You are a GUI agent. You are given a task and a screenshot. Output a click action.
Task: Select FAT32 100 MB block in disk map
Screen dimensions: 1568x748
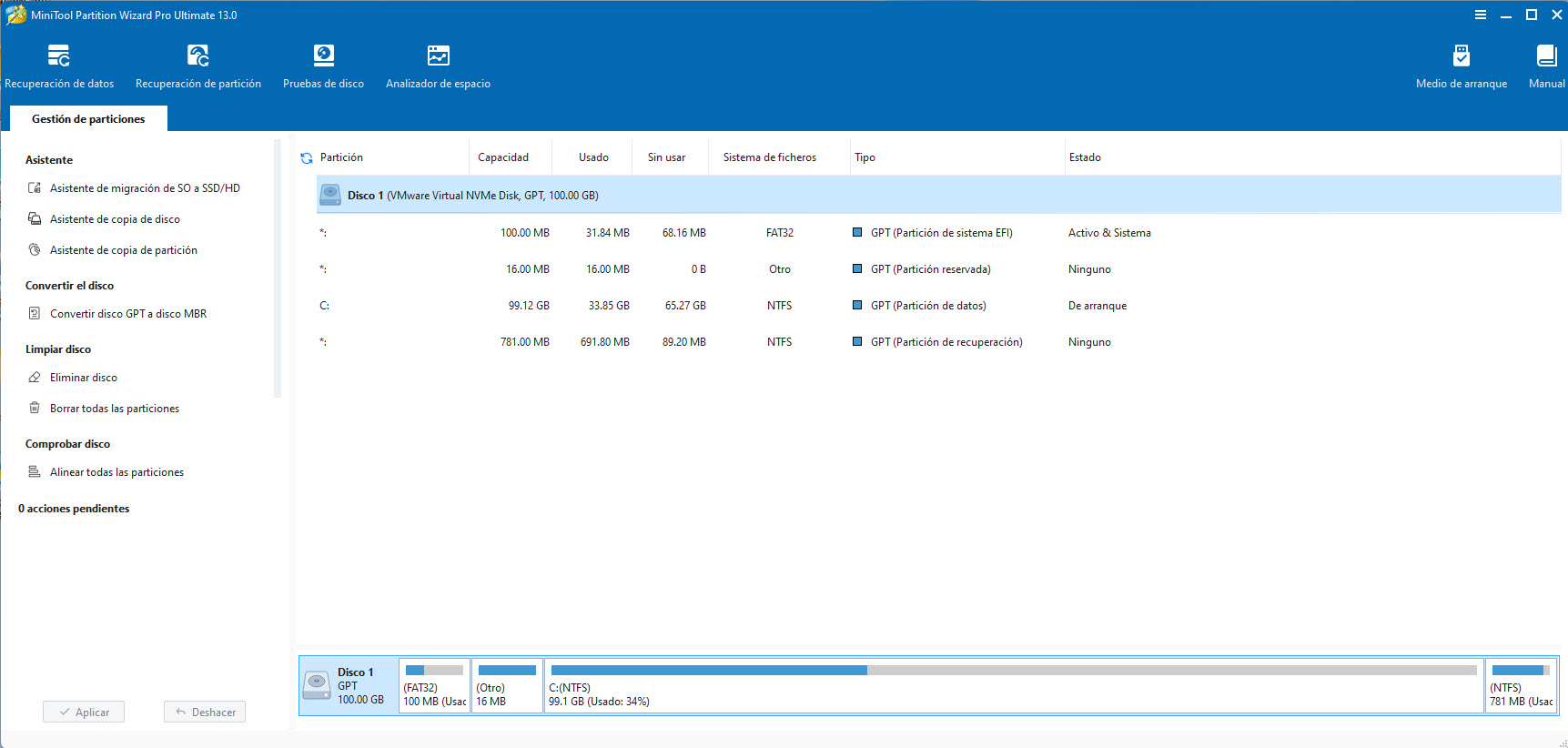click(x=434, y=685)
